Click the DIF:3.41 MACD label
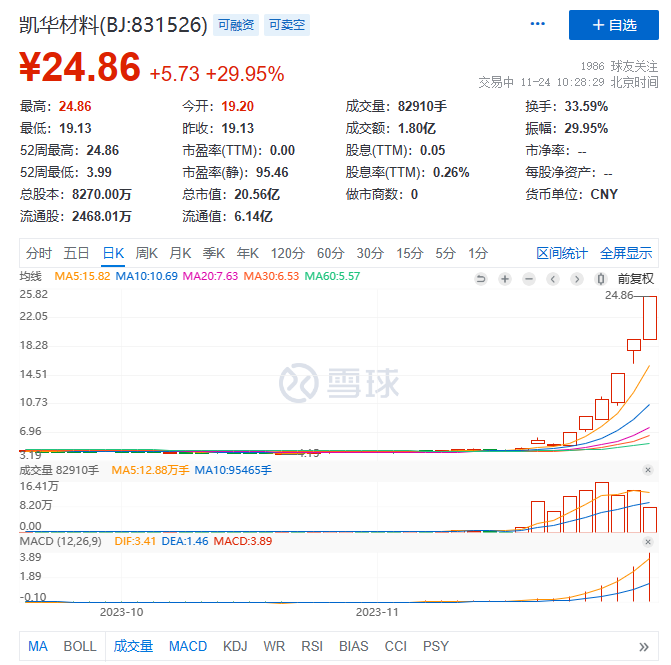This screenshot has height=665, width=671. coord(135,541)
